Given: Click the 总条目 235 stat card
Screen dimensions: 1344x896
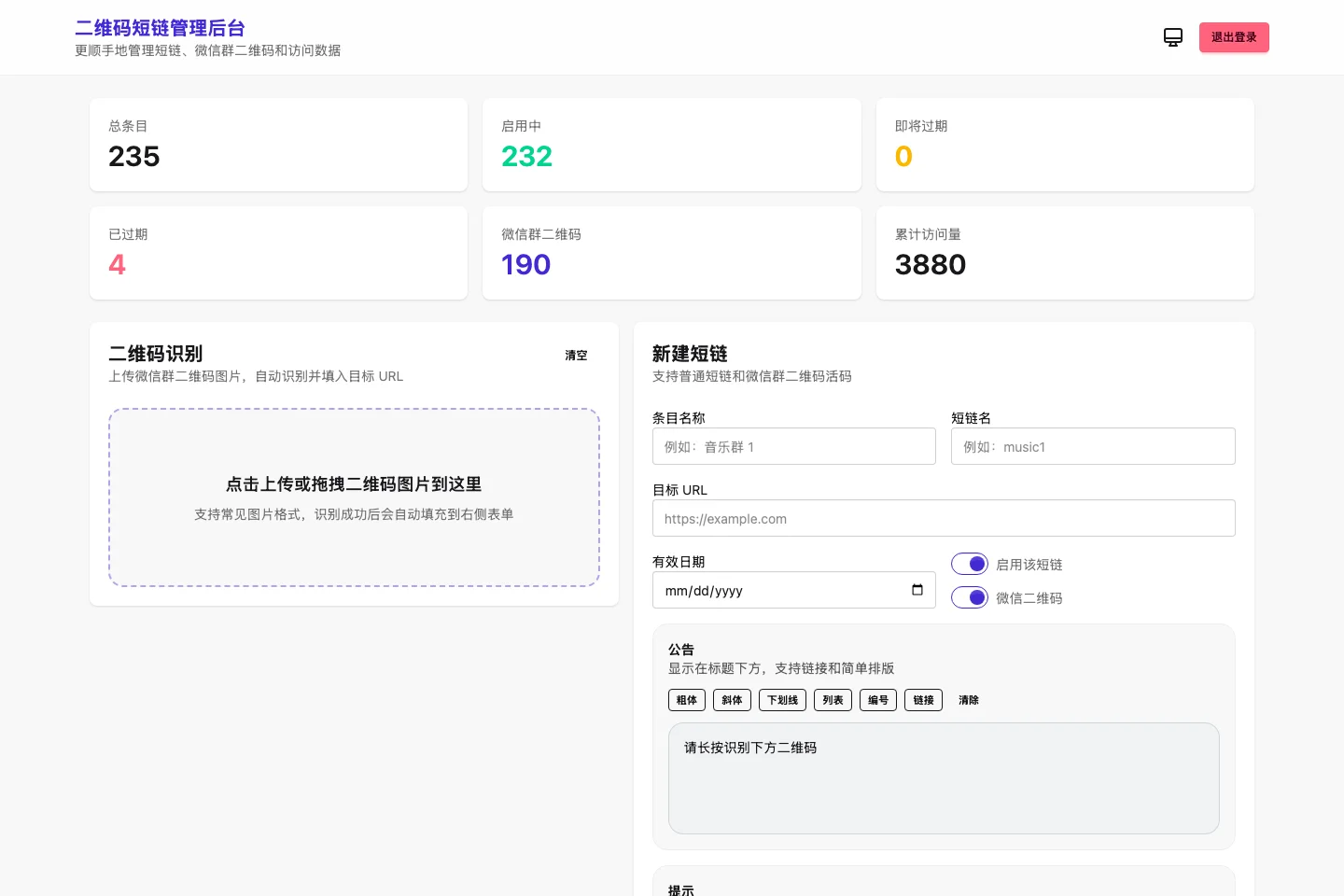Looking at the screenshot, I should 278,145.
